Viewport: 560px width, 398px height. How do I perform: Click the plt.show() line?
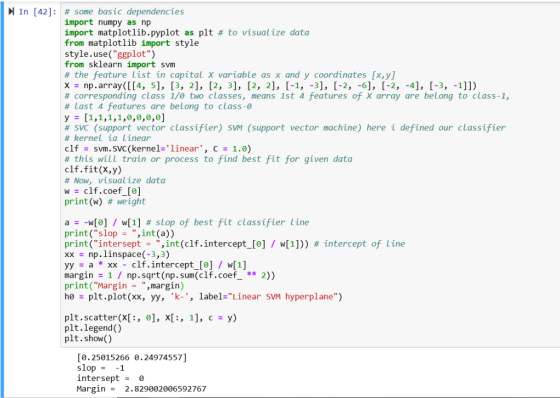pos(88,339)
